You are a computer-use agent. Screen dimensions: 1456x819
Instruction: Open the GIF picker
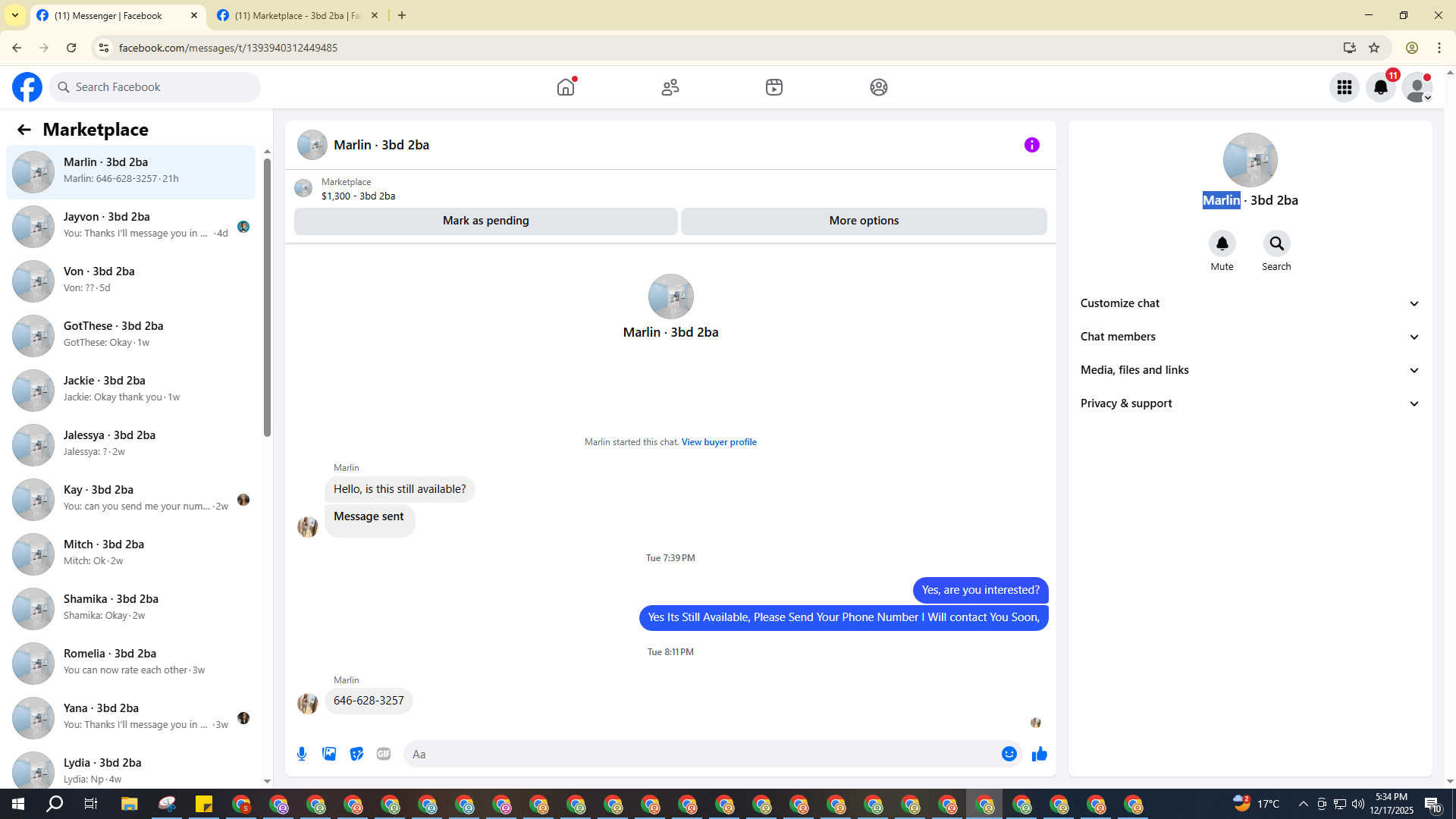click(384, 754)
